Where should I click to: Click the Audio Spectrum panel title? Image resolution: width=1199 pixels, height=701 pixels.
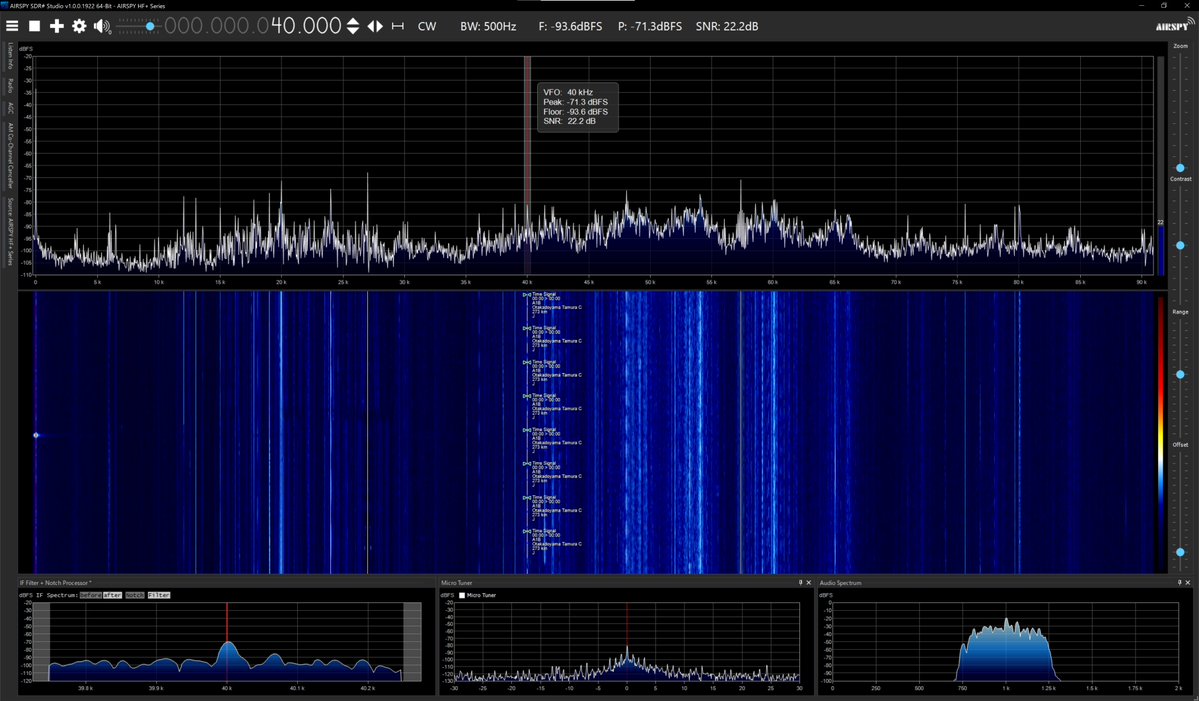[840, 583]
